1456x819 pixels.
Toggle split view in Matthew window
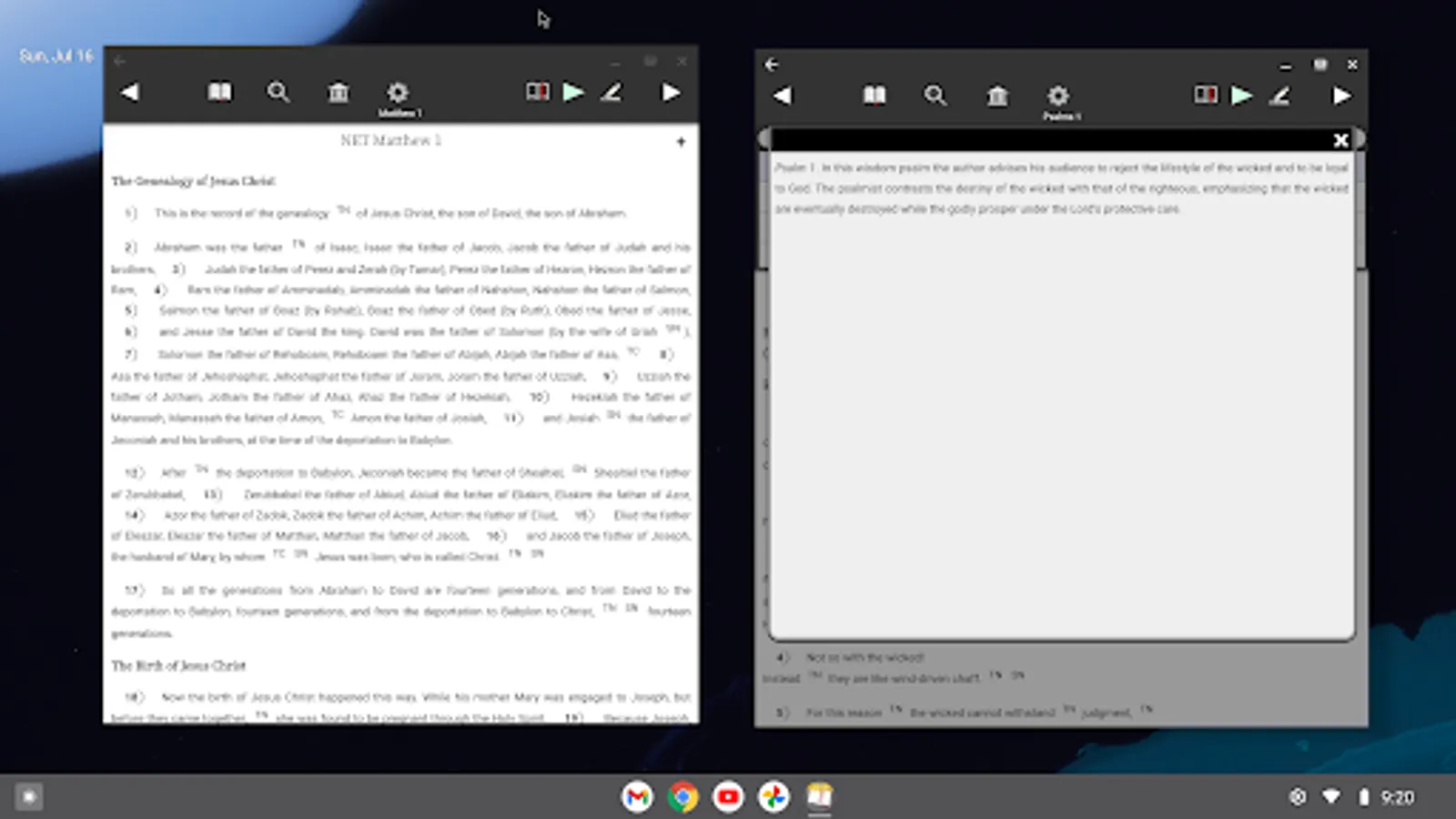(x=538, y=92)
